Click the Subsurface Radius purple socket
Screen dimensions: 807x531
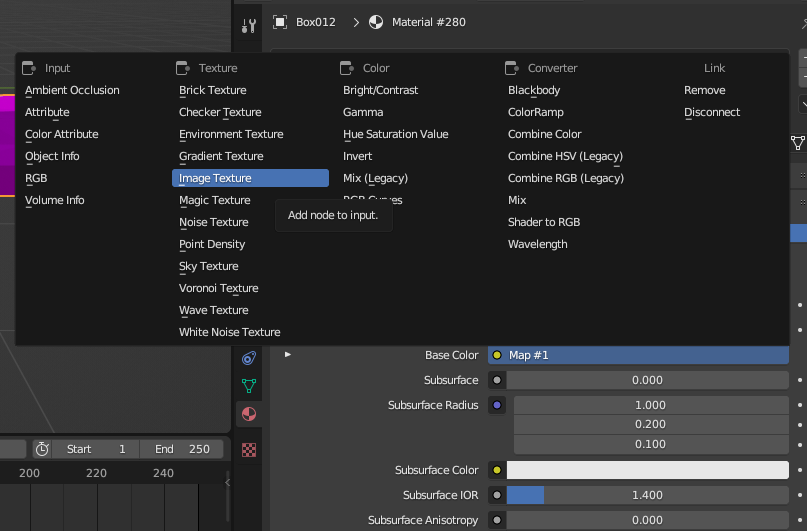[x=497, y=405]
